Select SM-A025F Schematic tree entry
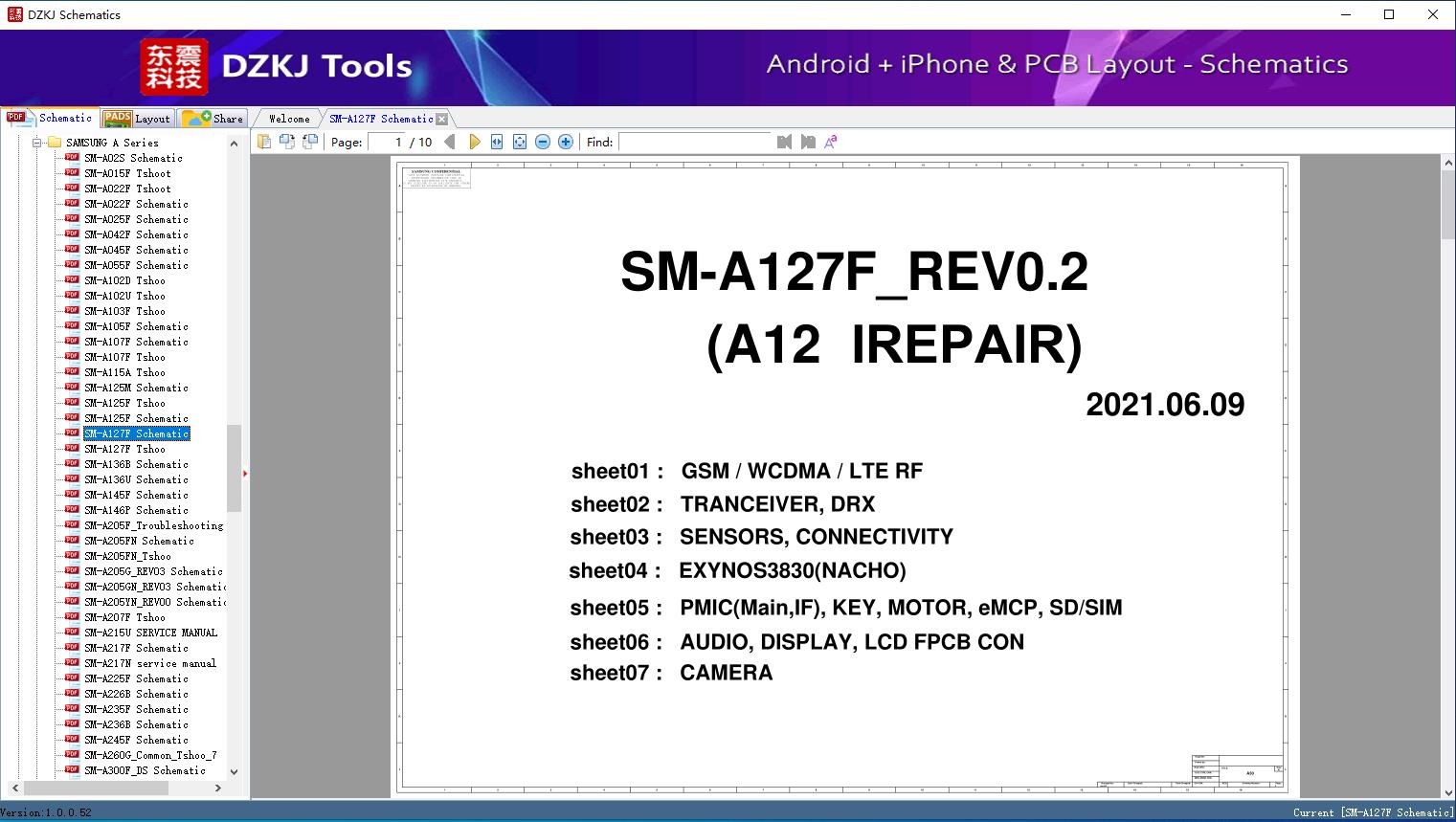This screenshot has width=1456, height=822. click(x=136, y=219)
